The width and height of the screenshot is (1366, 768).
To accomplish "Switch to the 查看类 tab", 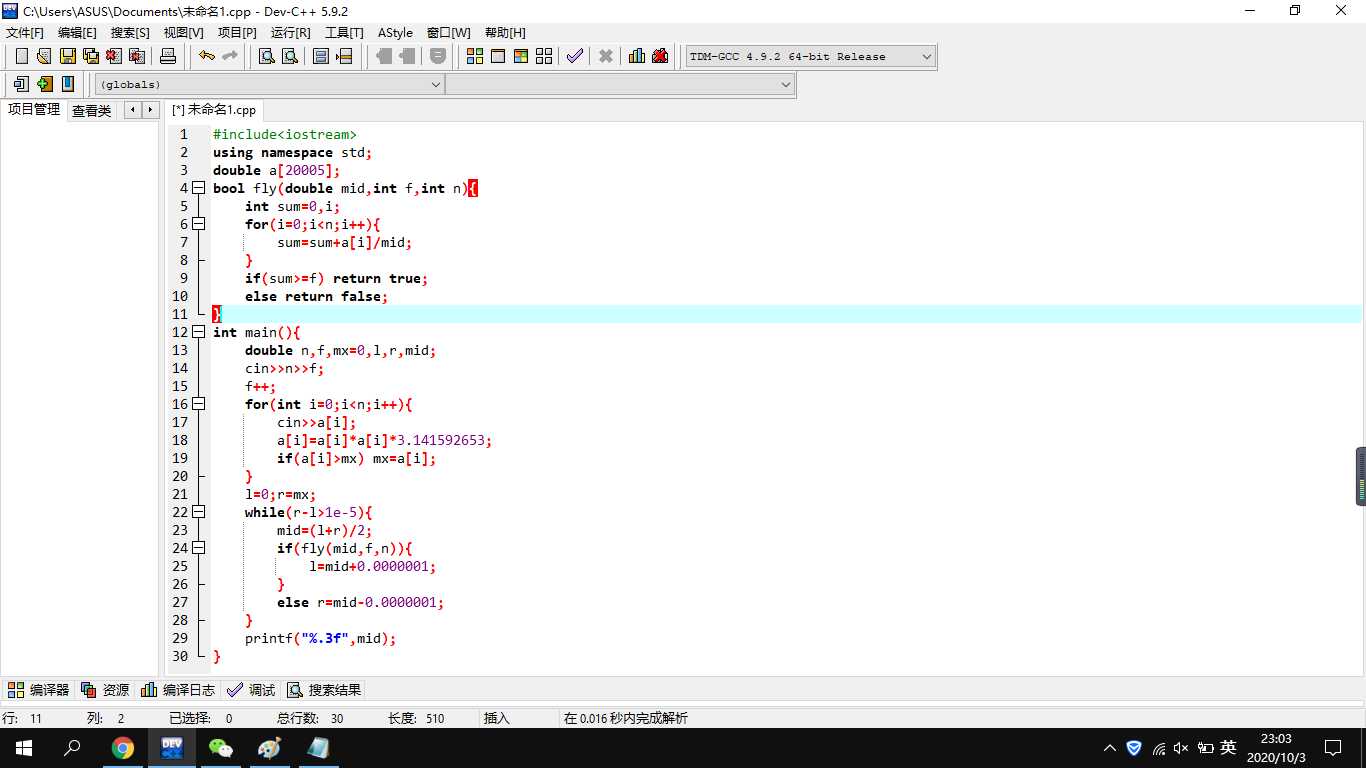I will coord(92,111).
